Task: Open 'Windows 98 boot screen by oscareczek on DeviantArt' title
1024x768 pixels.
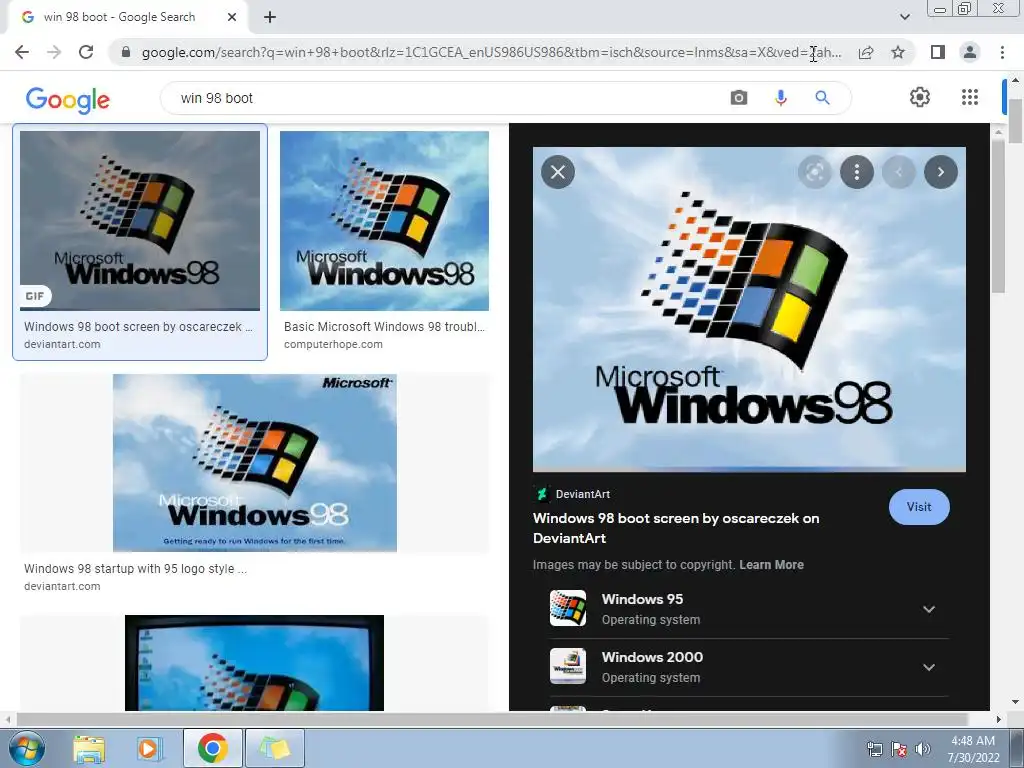Action: point(676,528)
